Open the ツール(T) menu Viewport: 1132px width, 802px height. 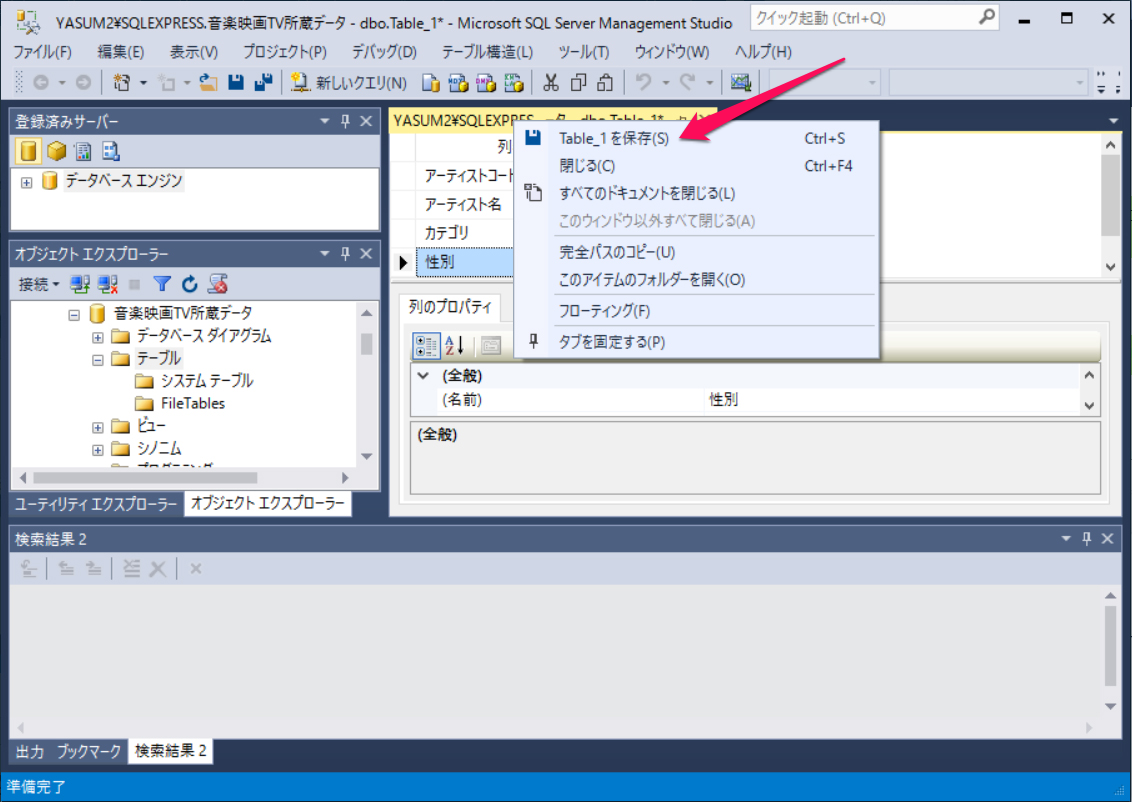[583, 52]
